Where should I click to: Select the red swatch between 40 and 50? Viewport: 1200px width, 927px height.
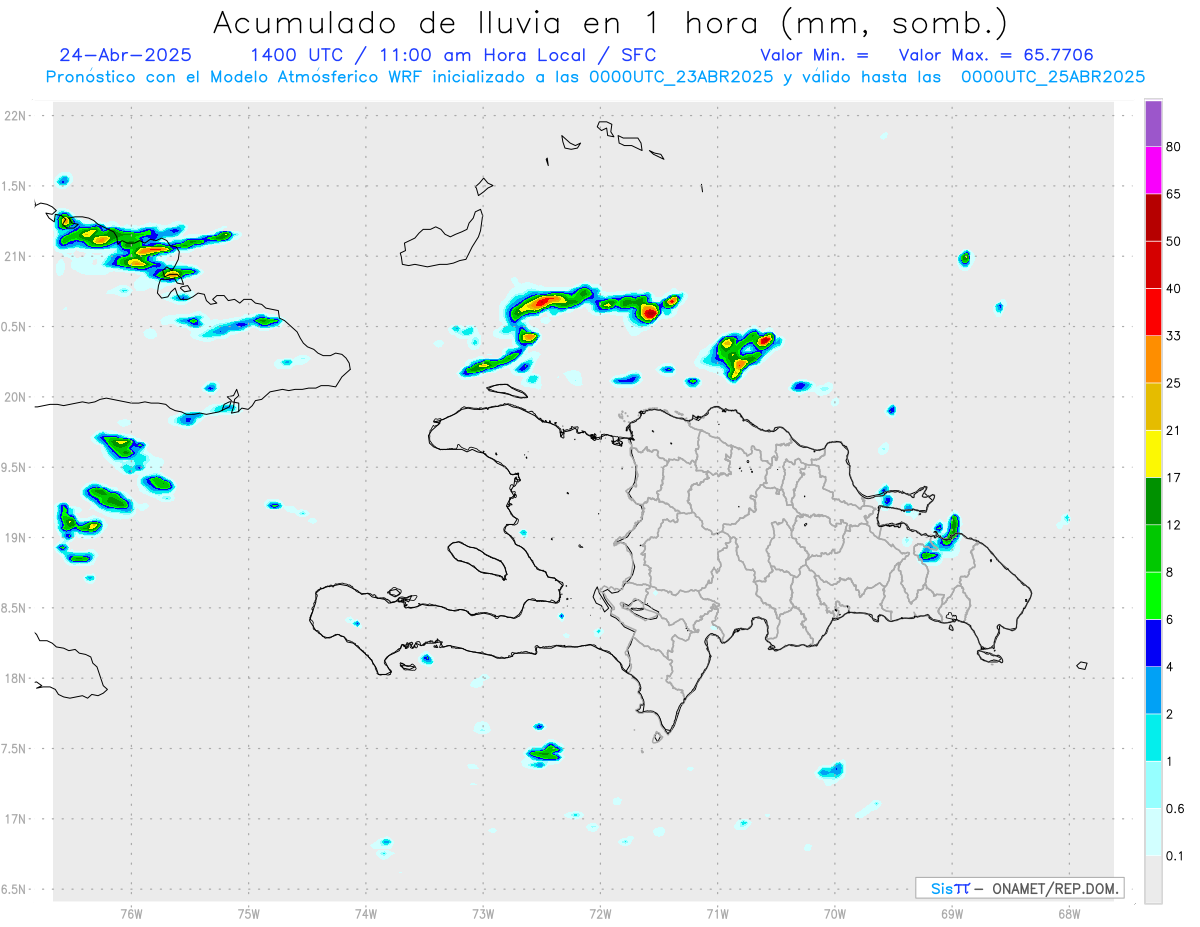tap(1153, 265)
